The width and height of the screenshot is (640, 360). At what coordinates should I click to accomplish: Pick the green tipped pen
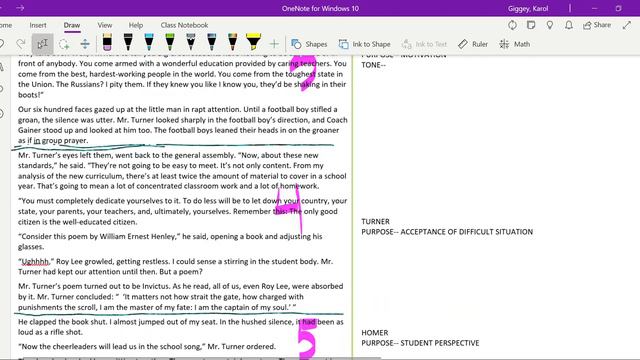coord(170,42)
